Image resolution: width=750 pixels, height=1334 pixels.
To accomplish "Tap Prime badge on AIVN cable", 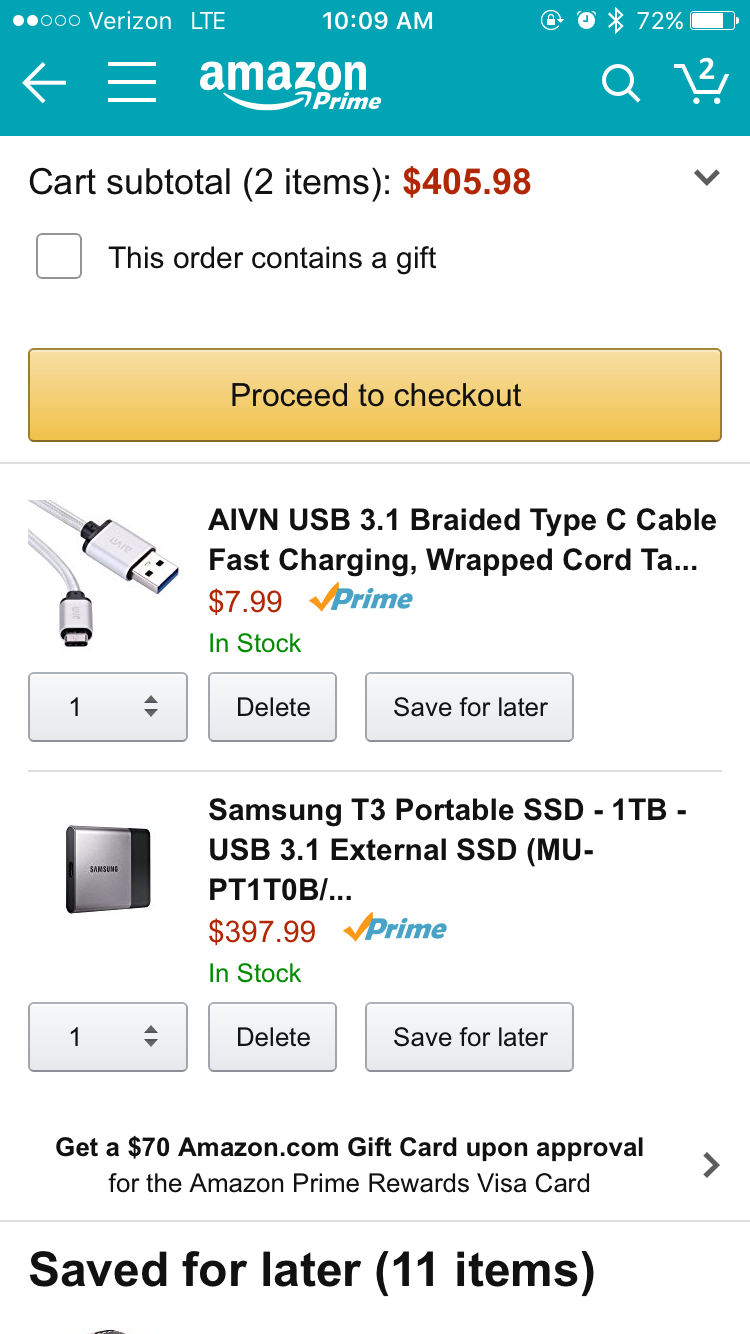I will tap(361, 599).
